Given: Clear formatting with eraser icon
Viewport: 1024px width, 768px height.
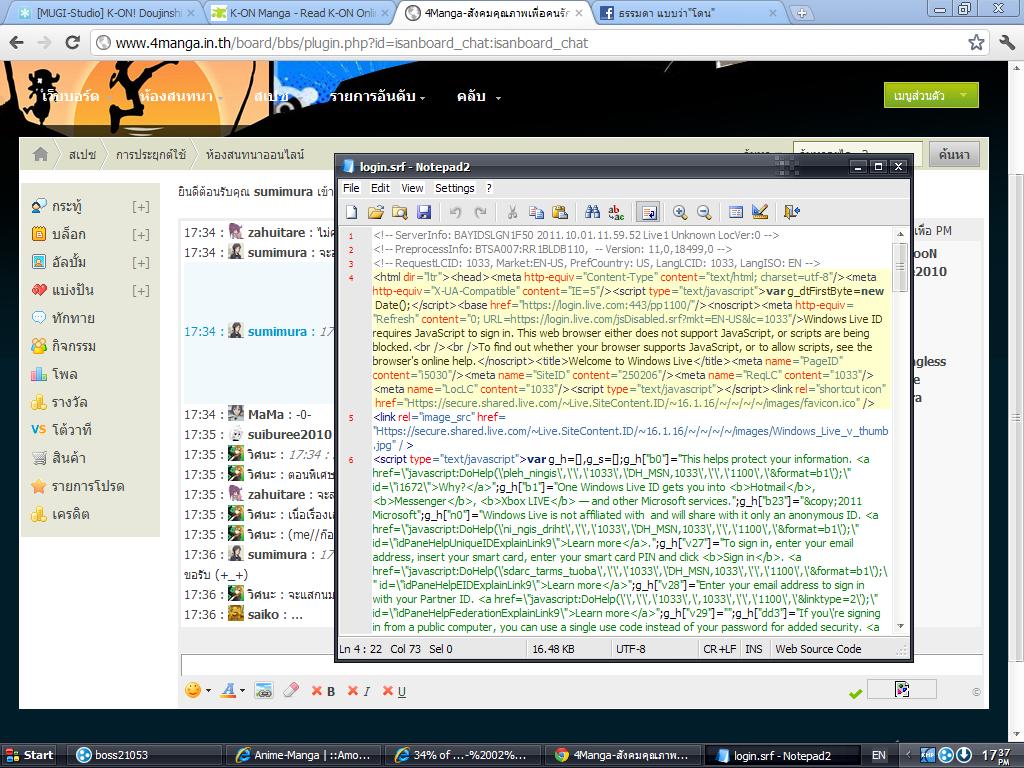Looking at the screenshot, I should point(291,690).
